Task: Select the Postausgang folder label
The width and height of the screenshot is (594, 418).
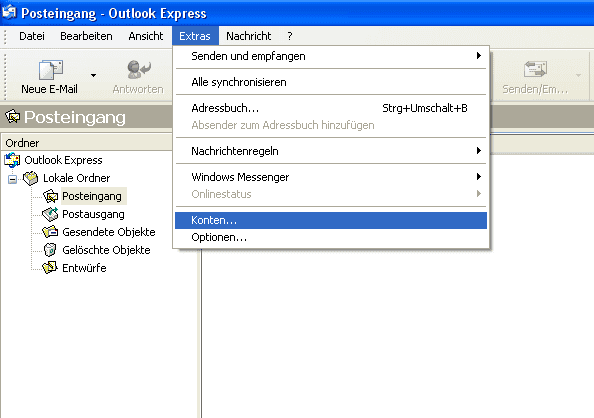Action: click(x=93, y=214)
